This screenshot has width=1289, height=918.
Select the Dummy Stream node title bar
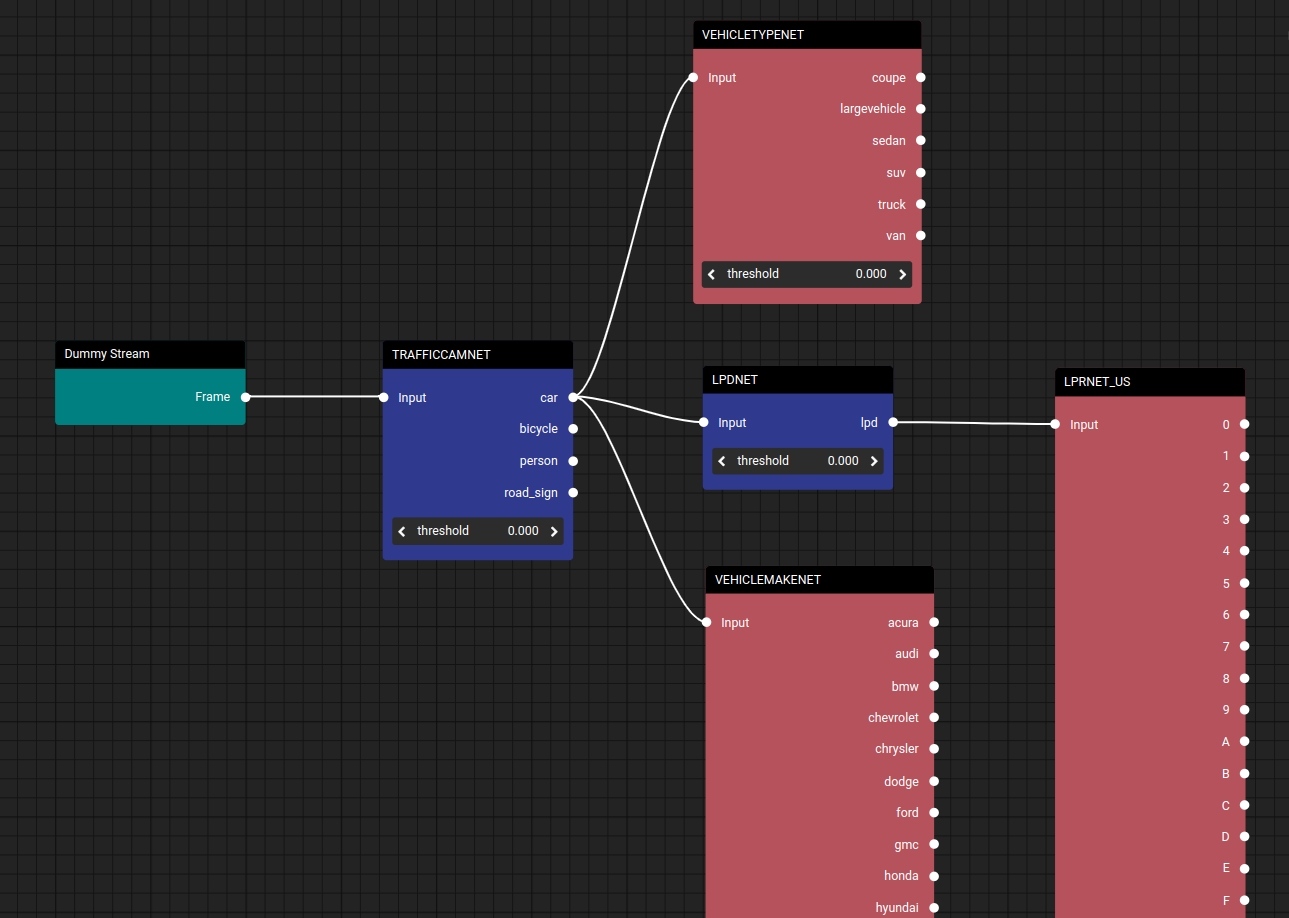[150, 354]
